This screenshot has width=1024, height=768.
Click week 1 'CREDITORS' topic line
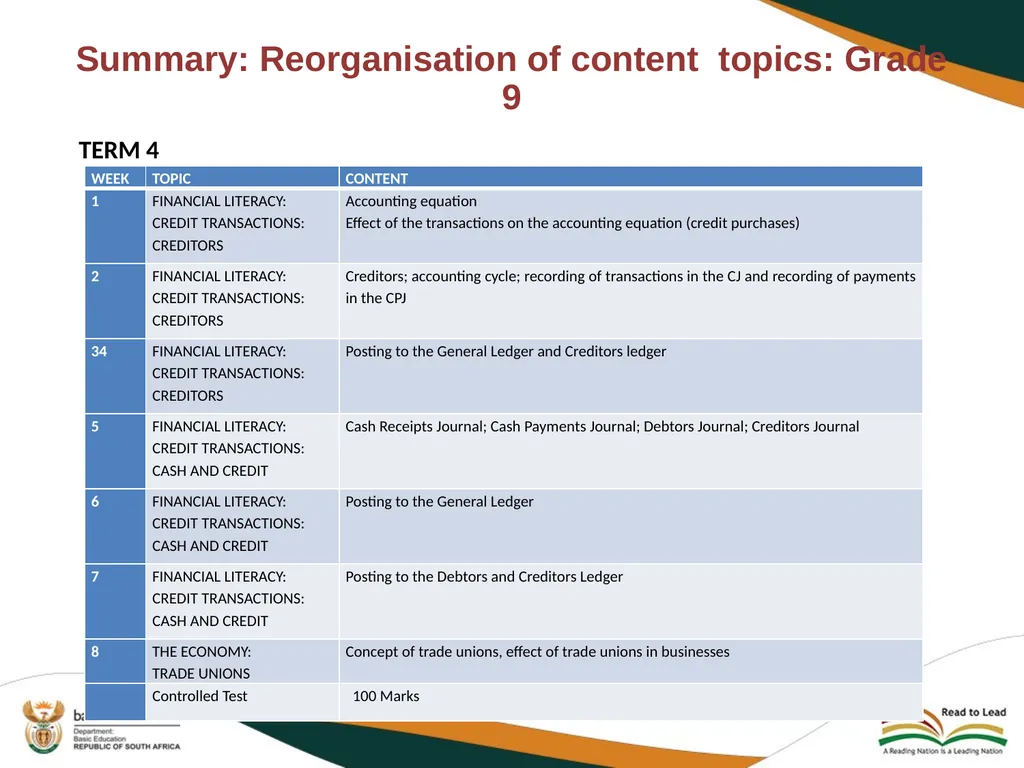point(187,246)
